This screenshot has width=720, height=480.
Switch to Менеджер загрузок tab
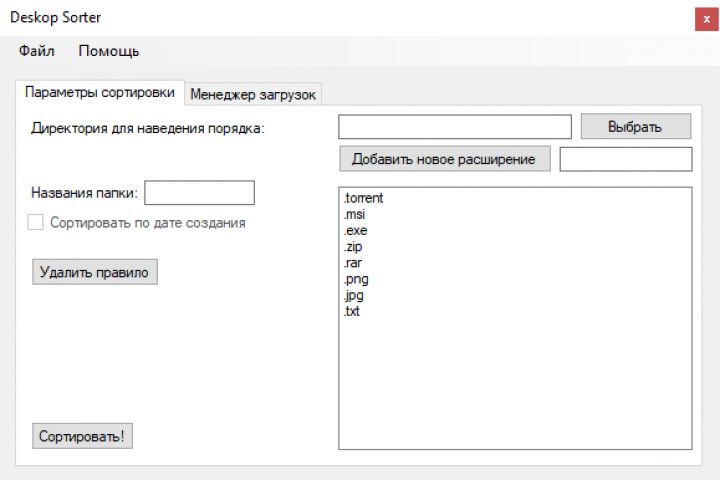tap(253, 94)
